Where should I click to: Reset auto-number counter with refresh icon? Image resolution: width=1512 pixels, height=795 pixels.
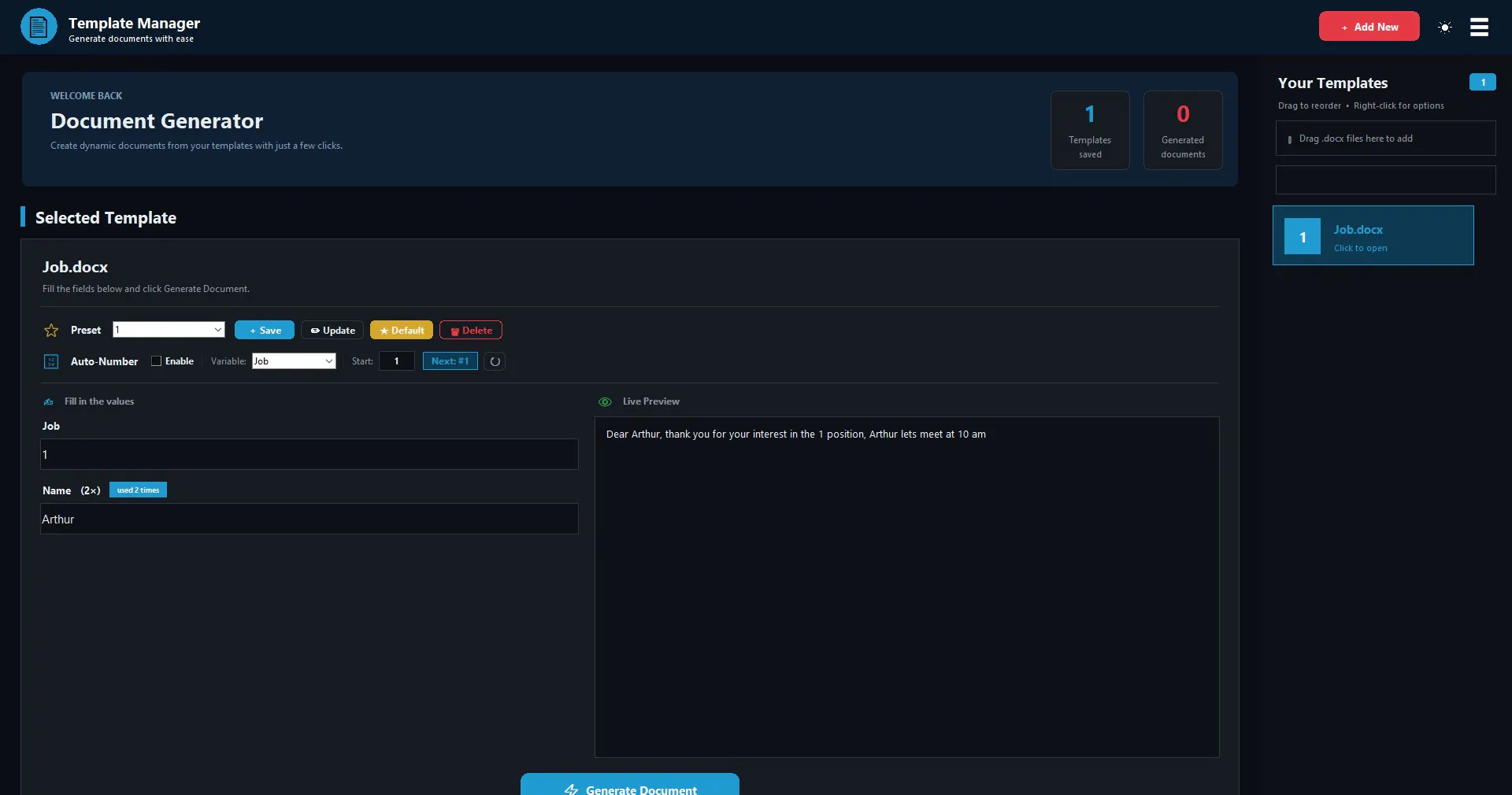coord(495,361)
